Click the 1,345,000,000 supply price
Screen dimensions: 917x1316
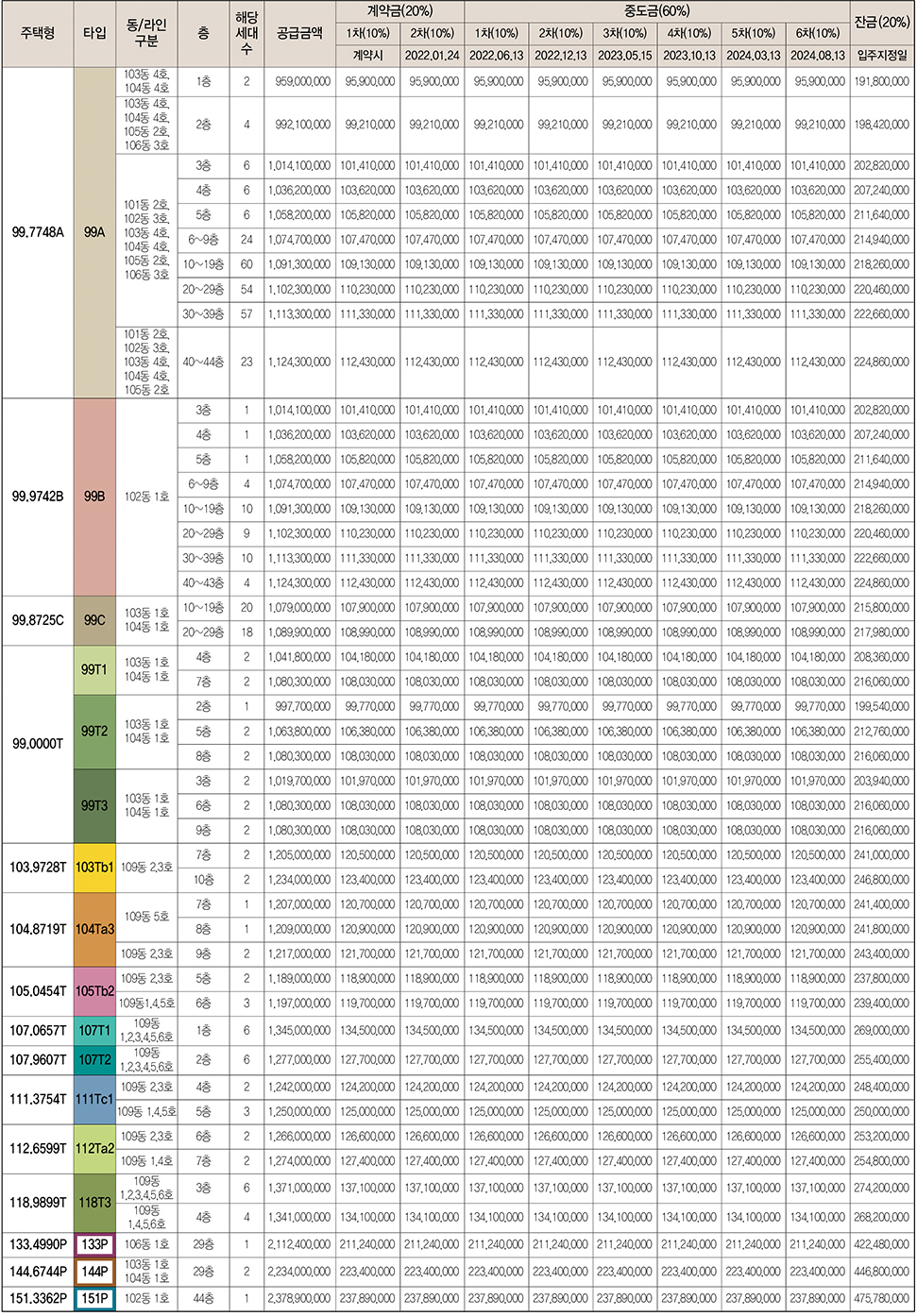[300, 1031]
